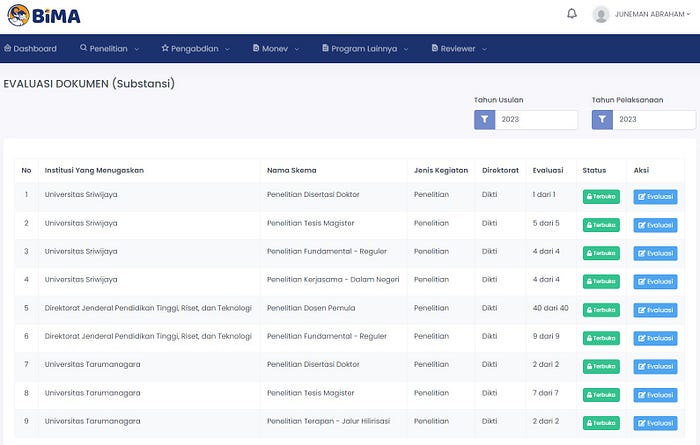Click the Tahun Usulan 2023 field
The image size is (700, 445).
pyautogui.click(x=536, y=120)
